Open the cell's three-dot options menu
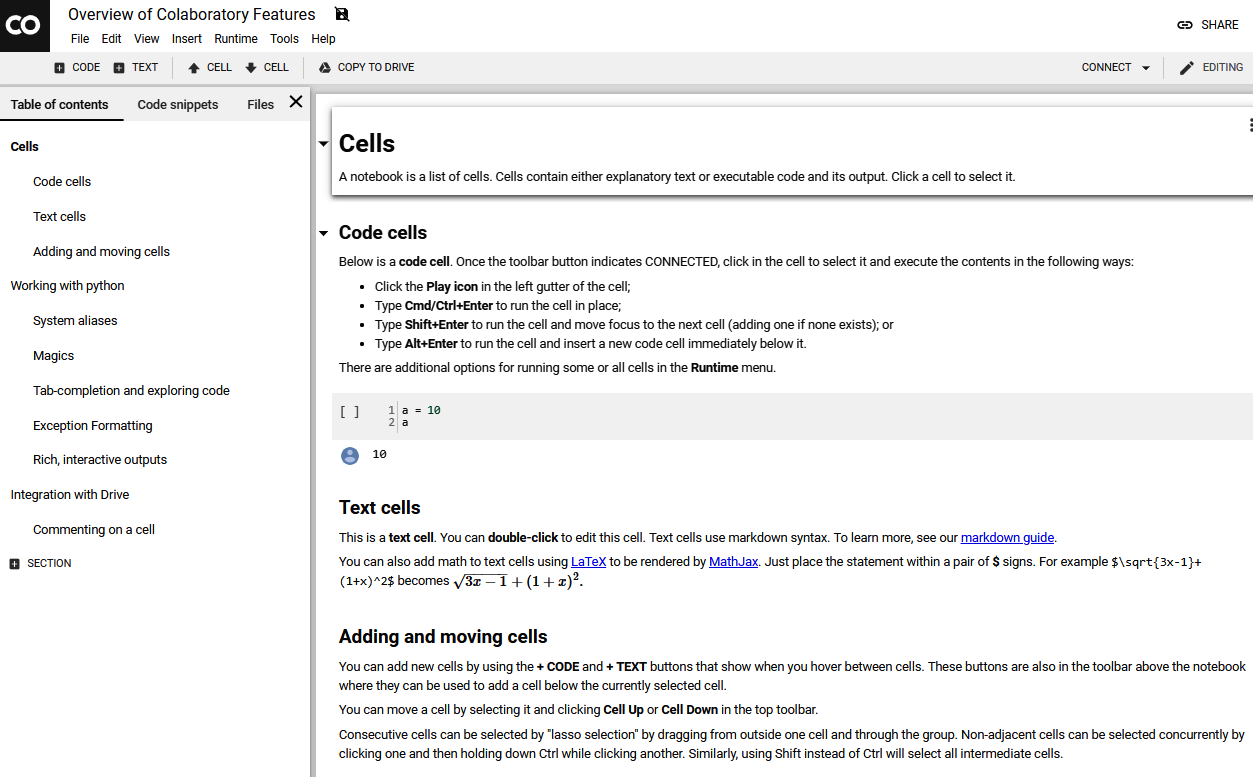This screenshot has height=777, width=1253. (x=1250, y=125)
